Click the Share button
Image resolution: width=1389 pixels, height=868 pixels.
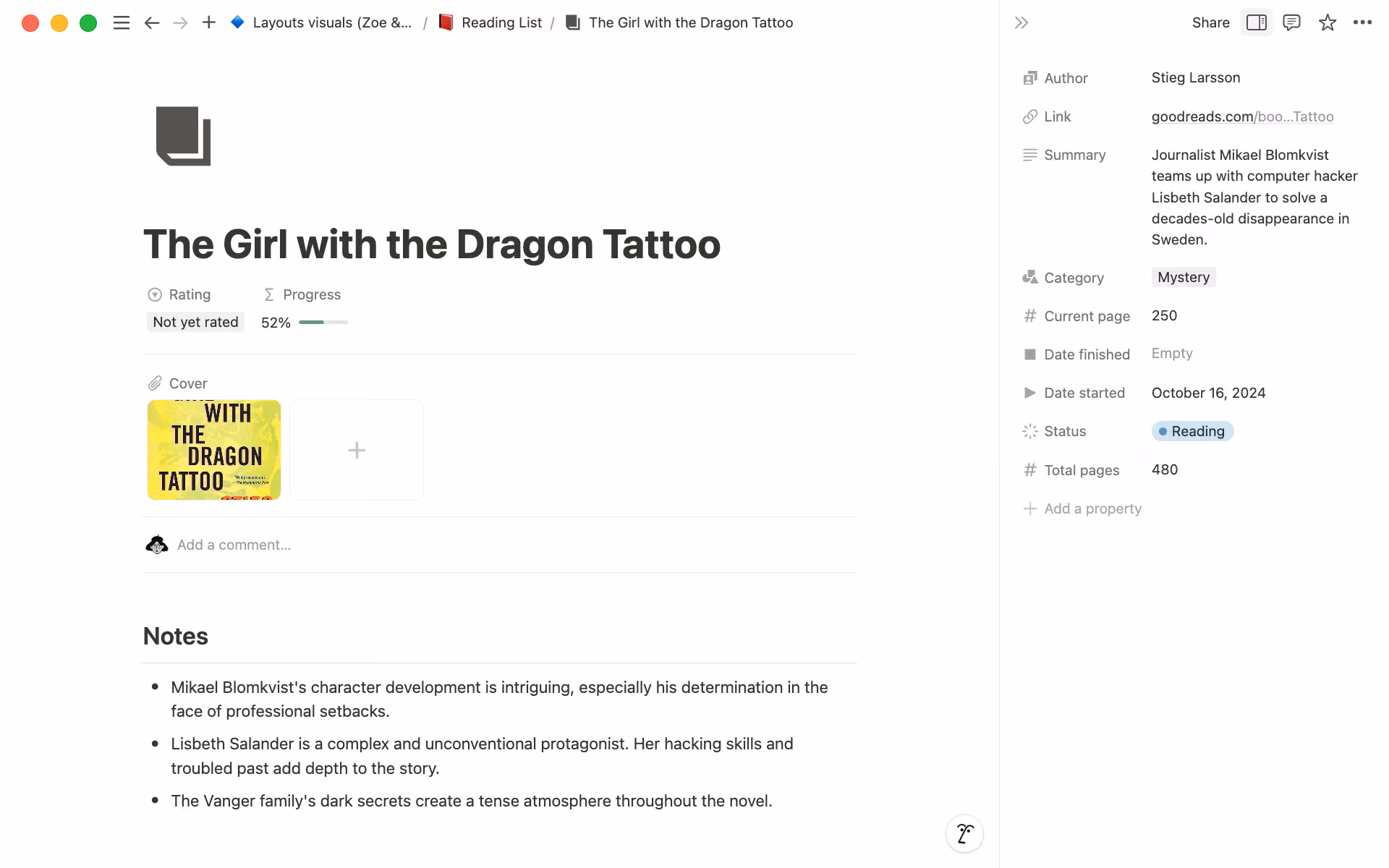(1210, 22)
